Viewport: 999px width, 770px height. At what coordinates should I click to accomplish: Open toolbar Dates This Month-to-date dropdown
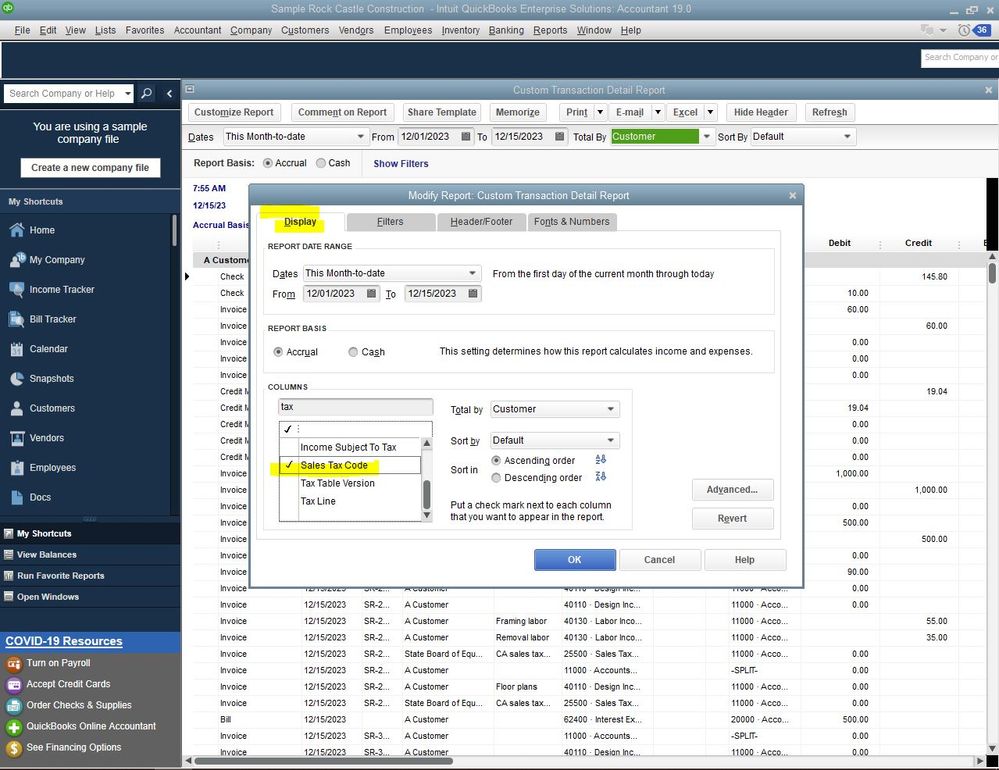(360, 136)
